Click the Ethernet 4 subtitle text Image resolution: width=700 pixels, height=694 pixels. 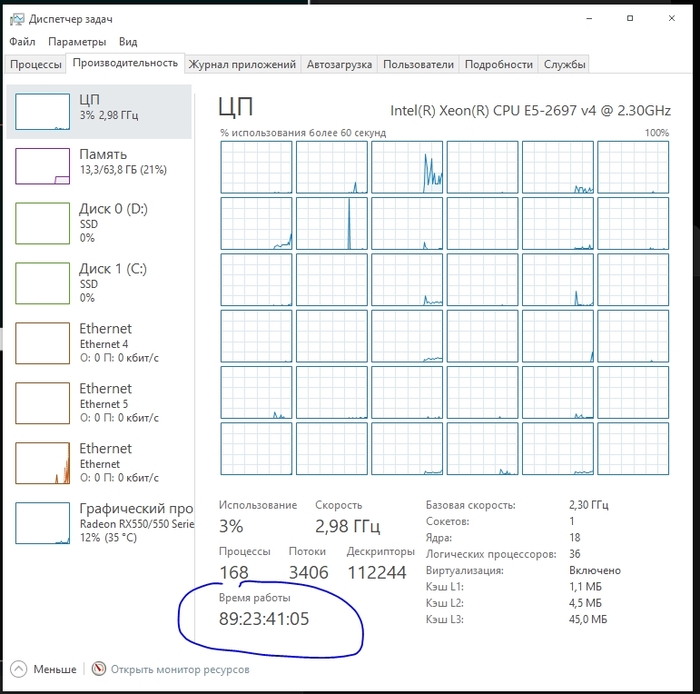point(104,344)
